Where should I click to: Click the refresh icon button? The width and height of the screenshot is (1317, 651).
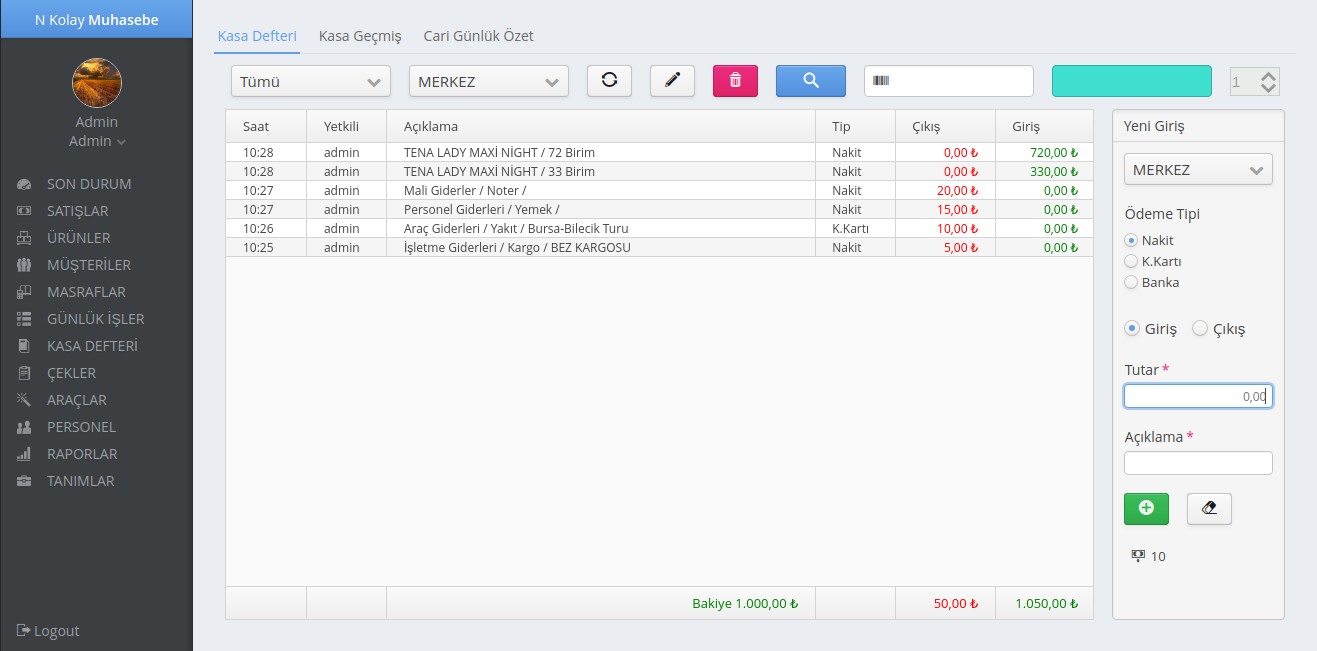point(609,81)
